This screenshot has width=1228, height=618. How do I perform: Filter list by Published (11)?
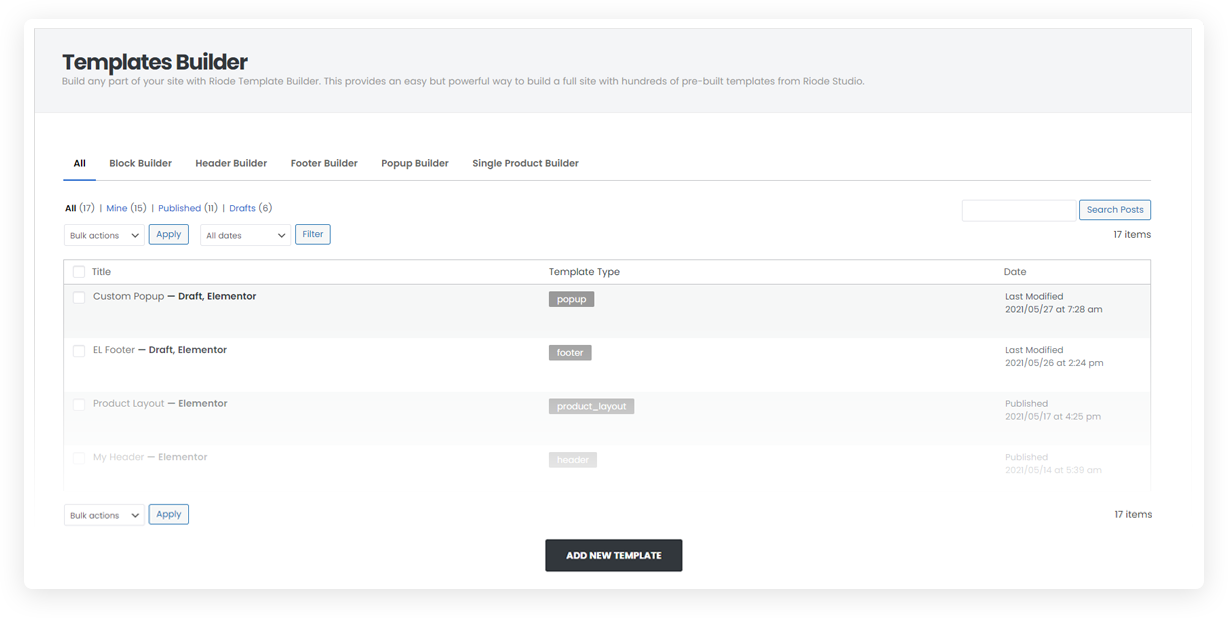pos(188,208)
